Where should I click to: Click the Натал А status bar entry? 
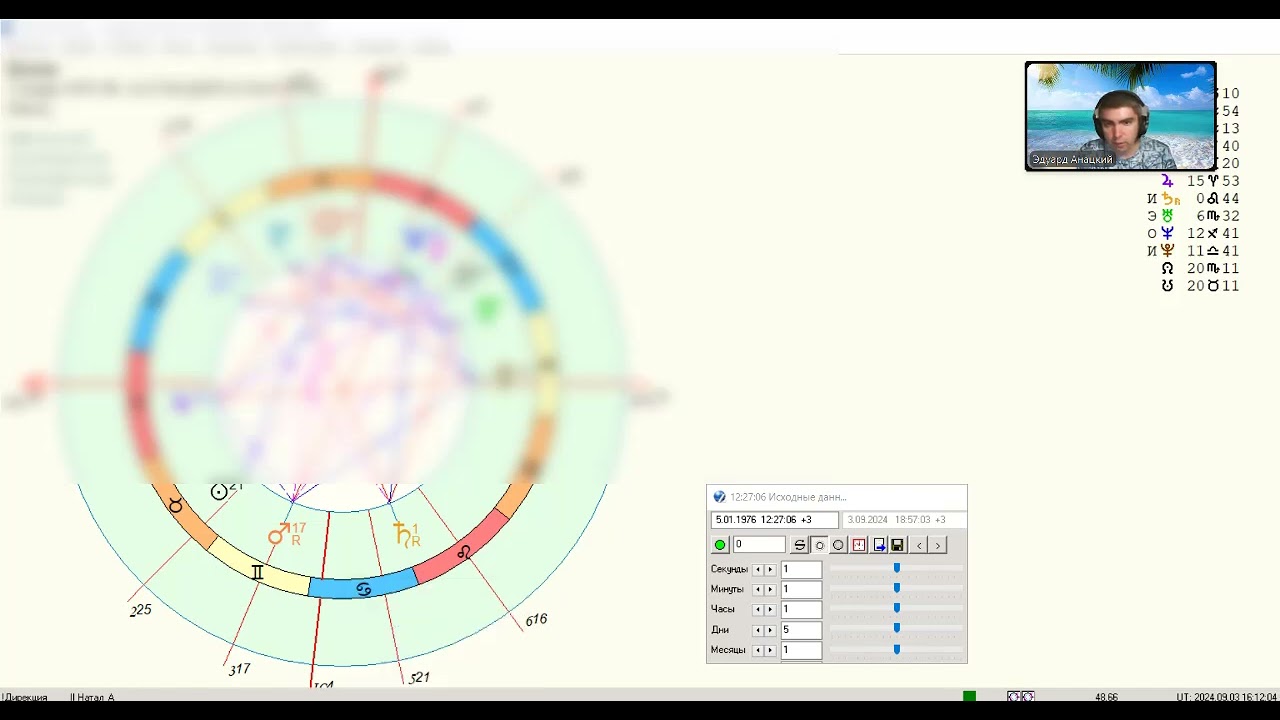92,697
